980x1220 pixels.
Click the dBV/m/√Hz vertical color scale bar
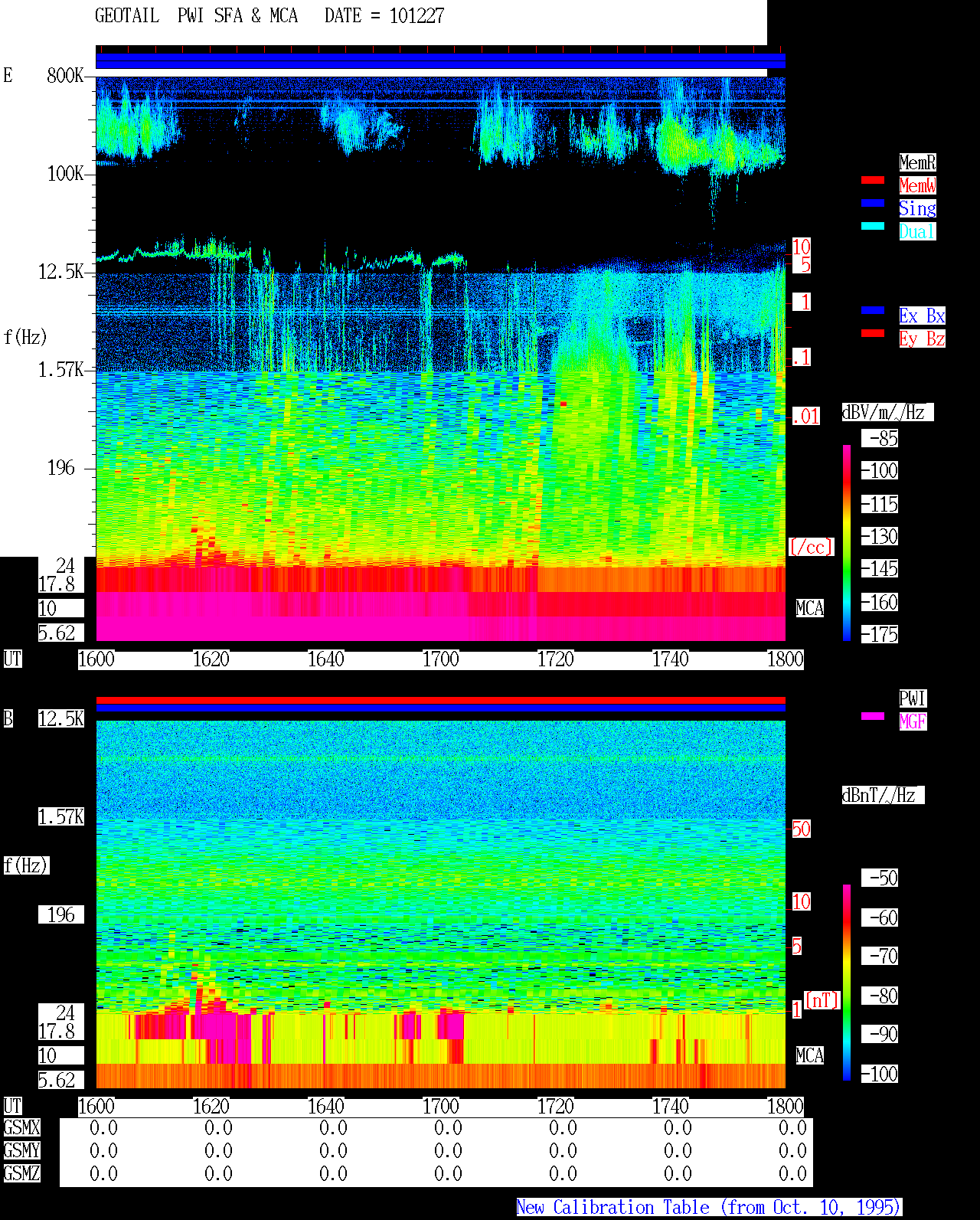[847, 543]
